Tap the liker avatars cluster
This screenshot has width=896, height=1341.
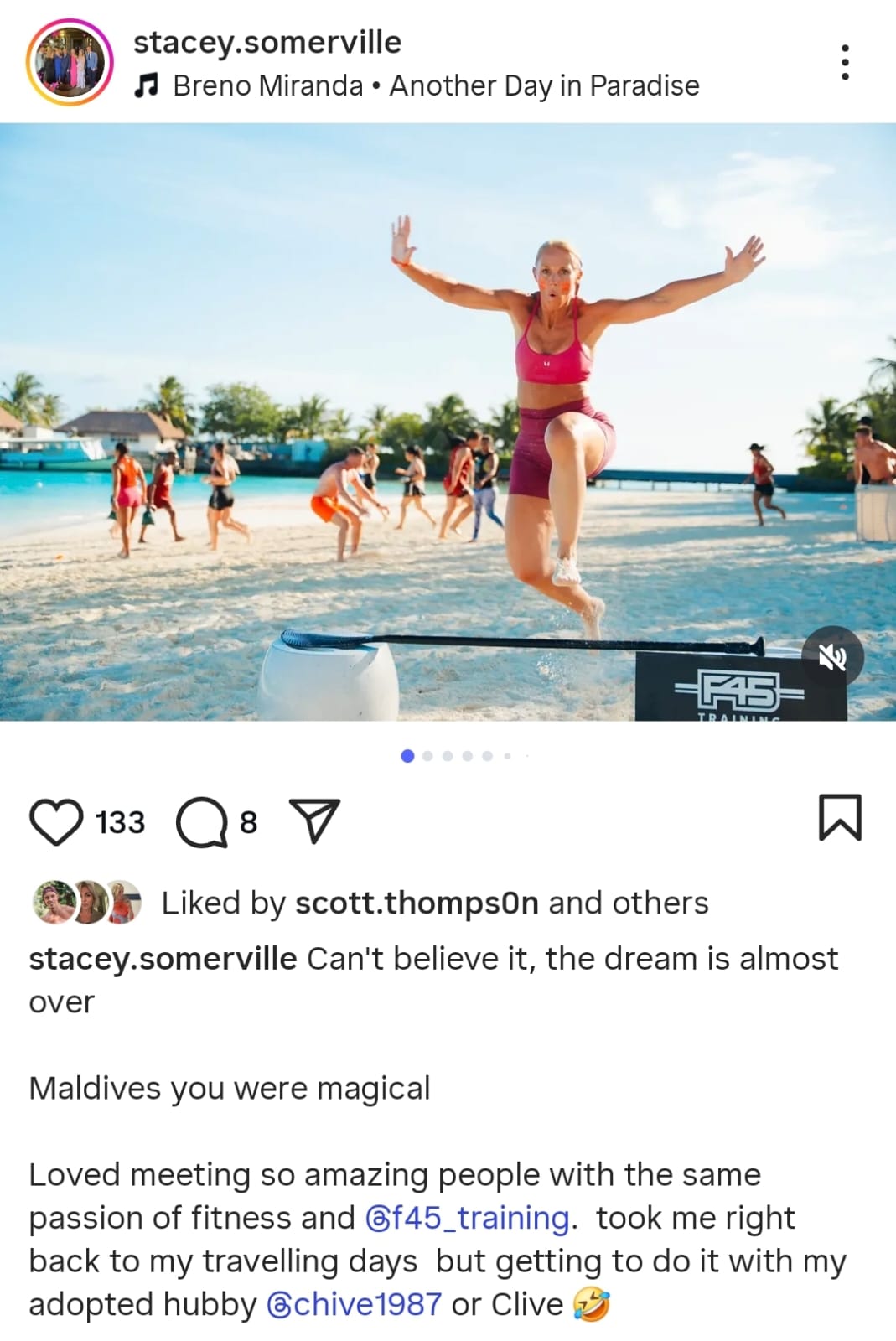coord(86,903)
